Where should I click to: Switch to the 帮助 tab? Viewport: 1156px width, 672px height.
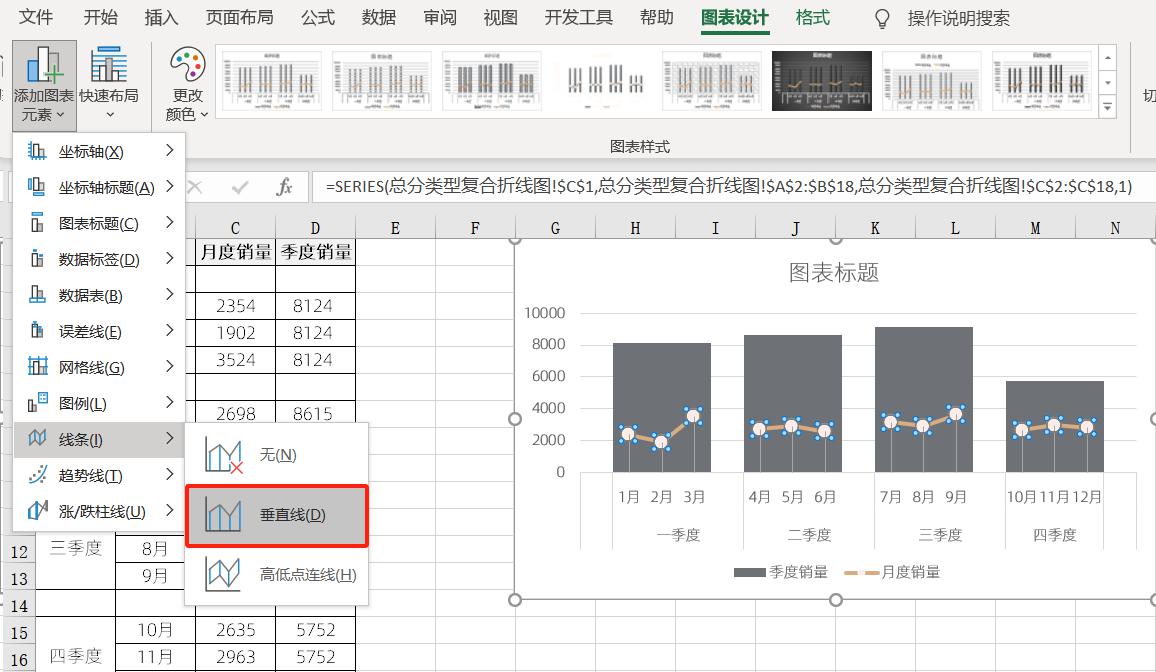pyautogui.click(x=657, y=17)
